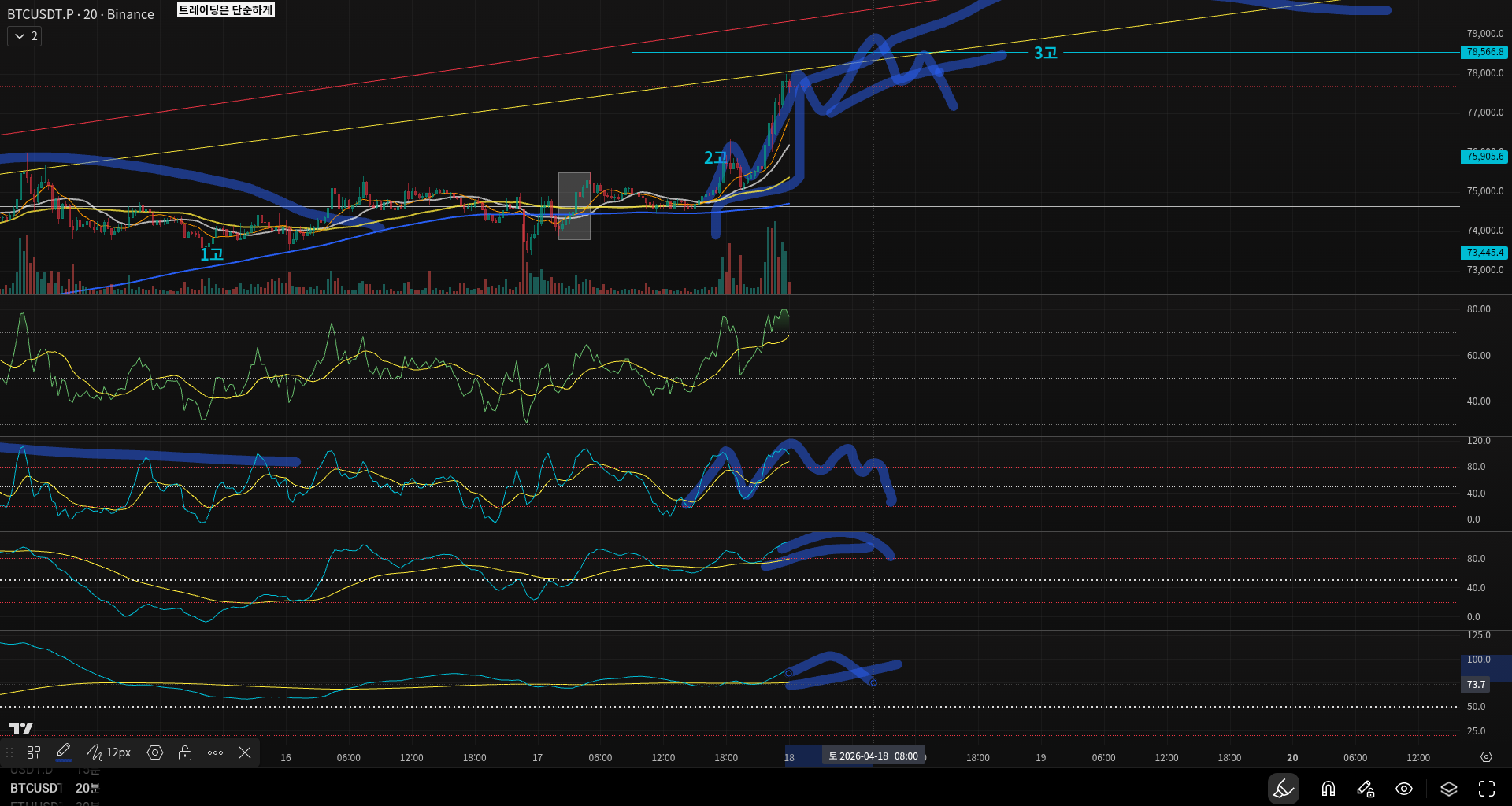Open the three-dots more options menu
This screenshot has height=806, width=1512.
pos(215,752)
